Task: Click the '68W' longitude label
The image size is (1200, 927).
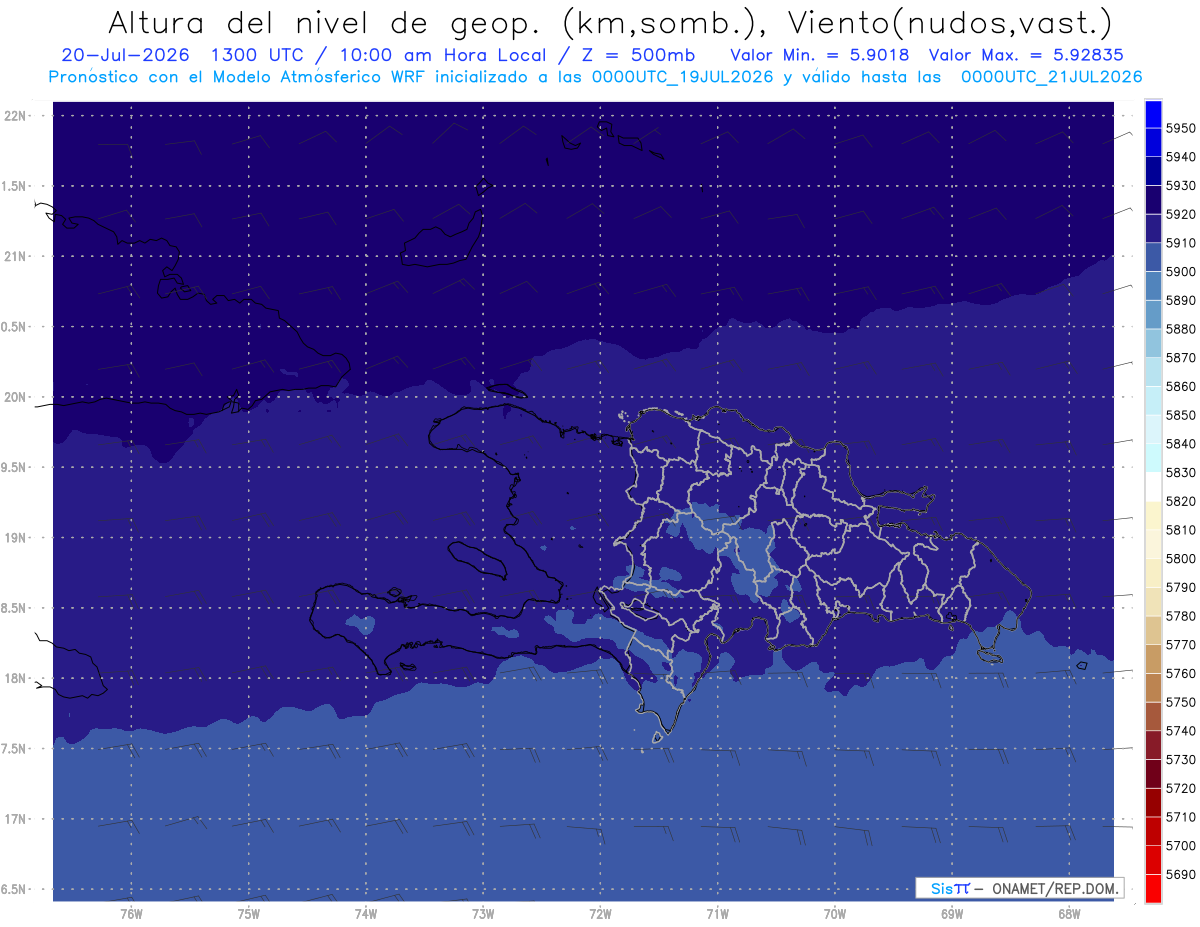Action: coord(1069,914)
